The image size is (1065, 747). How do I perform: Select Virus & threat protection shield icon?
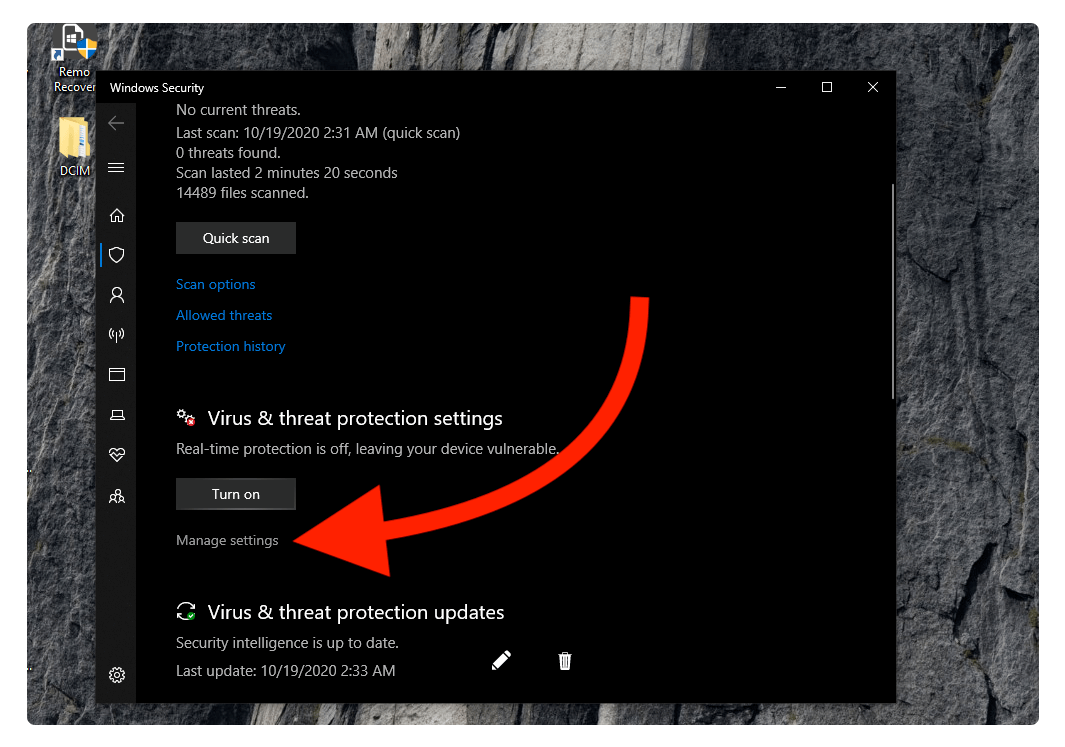(117, 255)
